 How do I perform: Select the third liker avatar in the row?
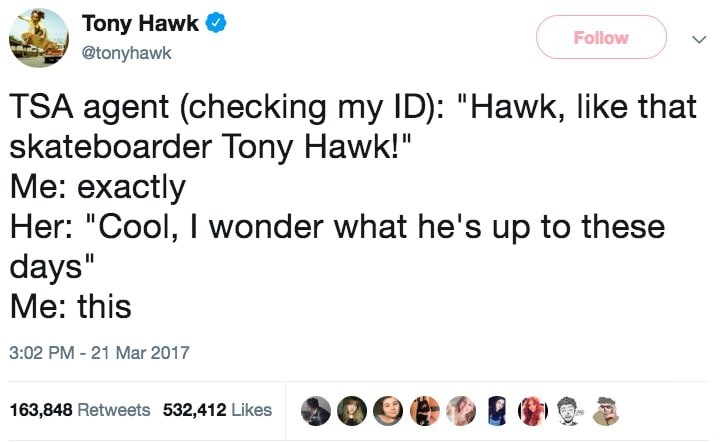(388, 410)
